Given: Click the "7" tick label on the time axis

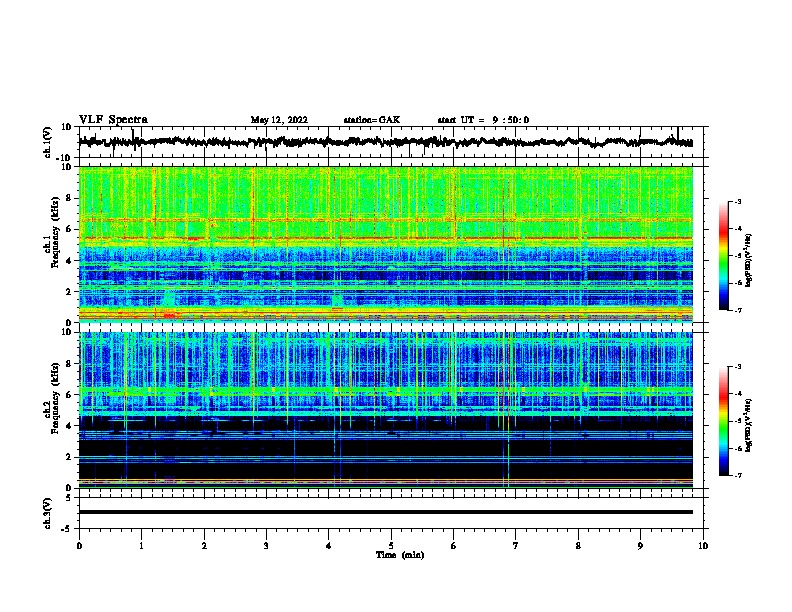Looking at the screenshot, I should pyautogui.click(x=516, y=546).
